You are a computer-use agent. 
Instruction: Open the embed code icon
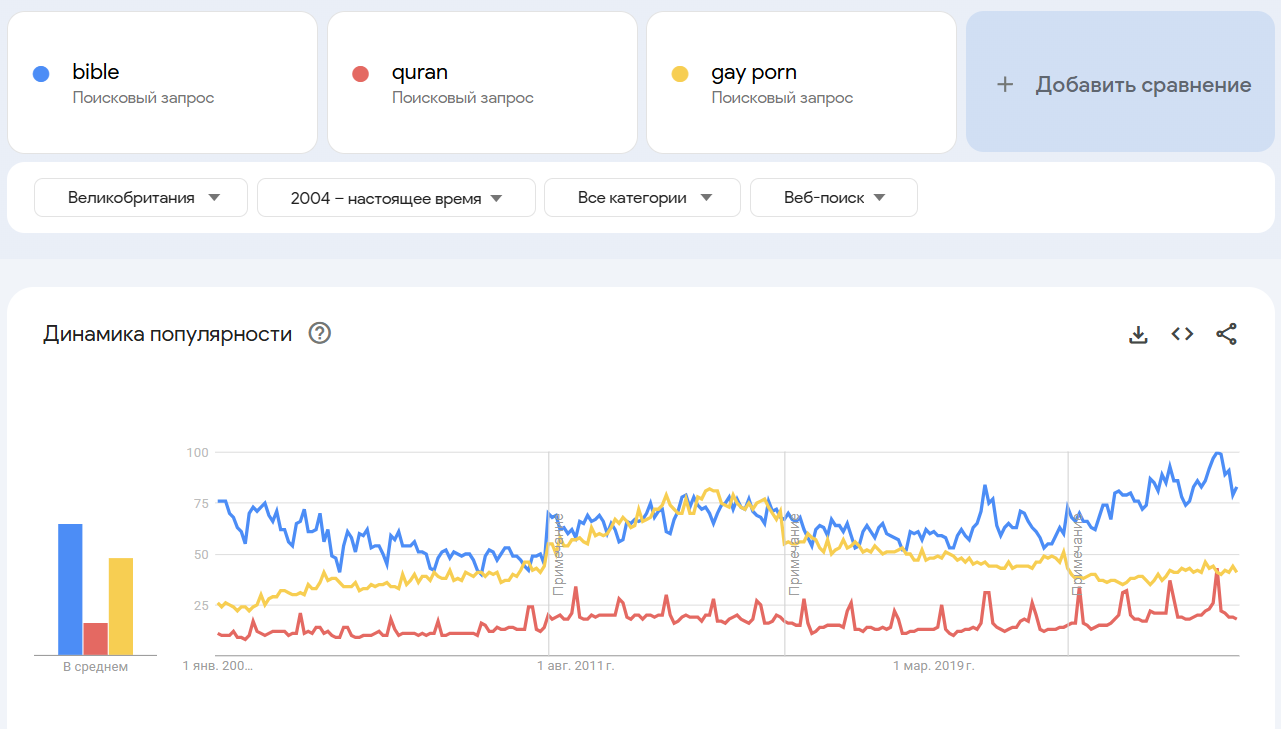click(x=1182, y=334)
